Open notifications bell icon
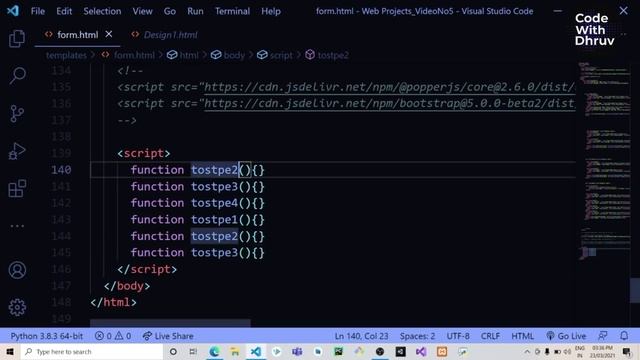 coord(624,336)
